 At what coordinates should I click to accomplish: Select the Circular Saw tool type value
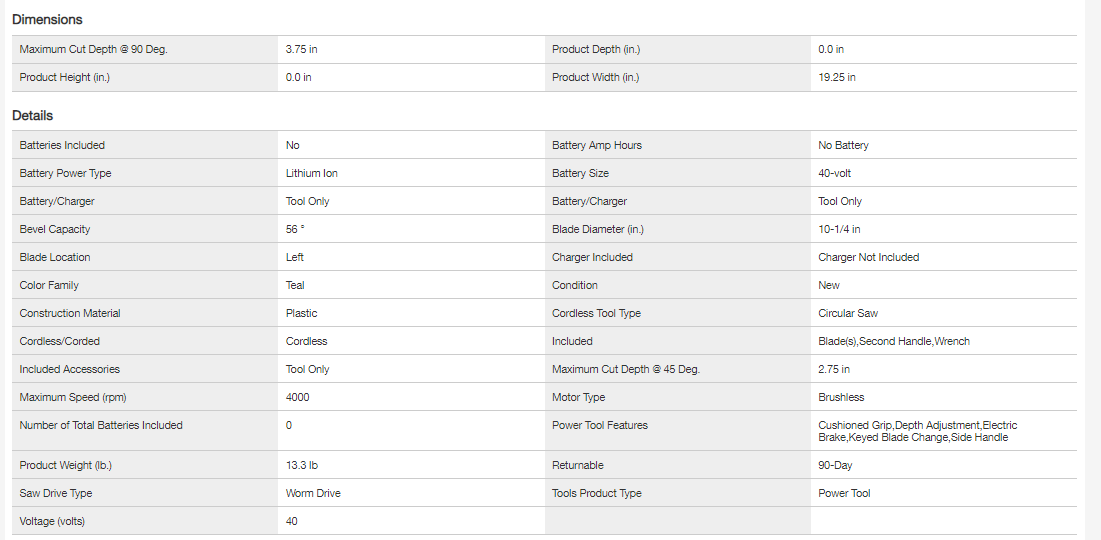[x=848, y=313]
